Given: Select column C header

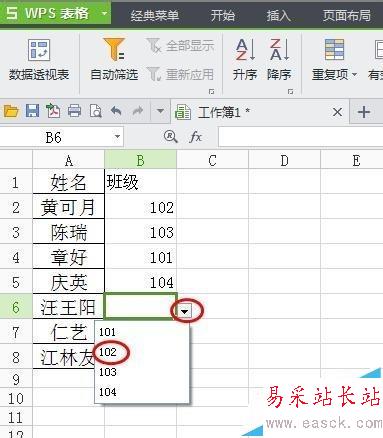Looking at the screenshot, I should (x=213, y=160).
